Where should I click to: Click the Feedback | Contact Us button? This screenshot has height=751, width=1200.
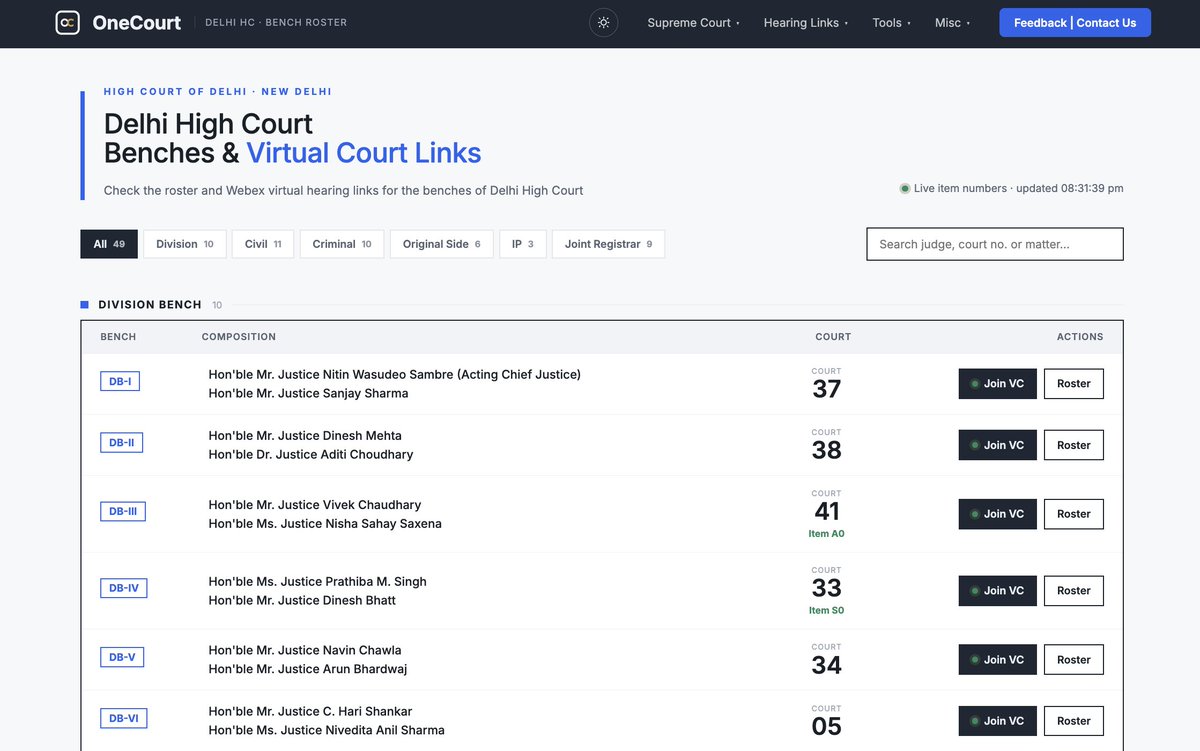(1075, 23)
